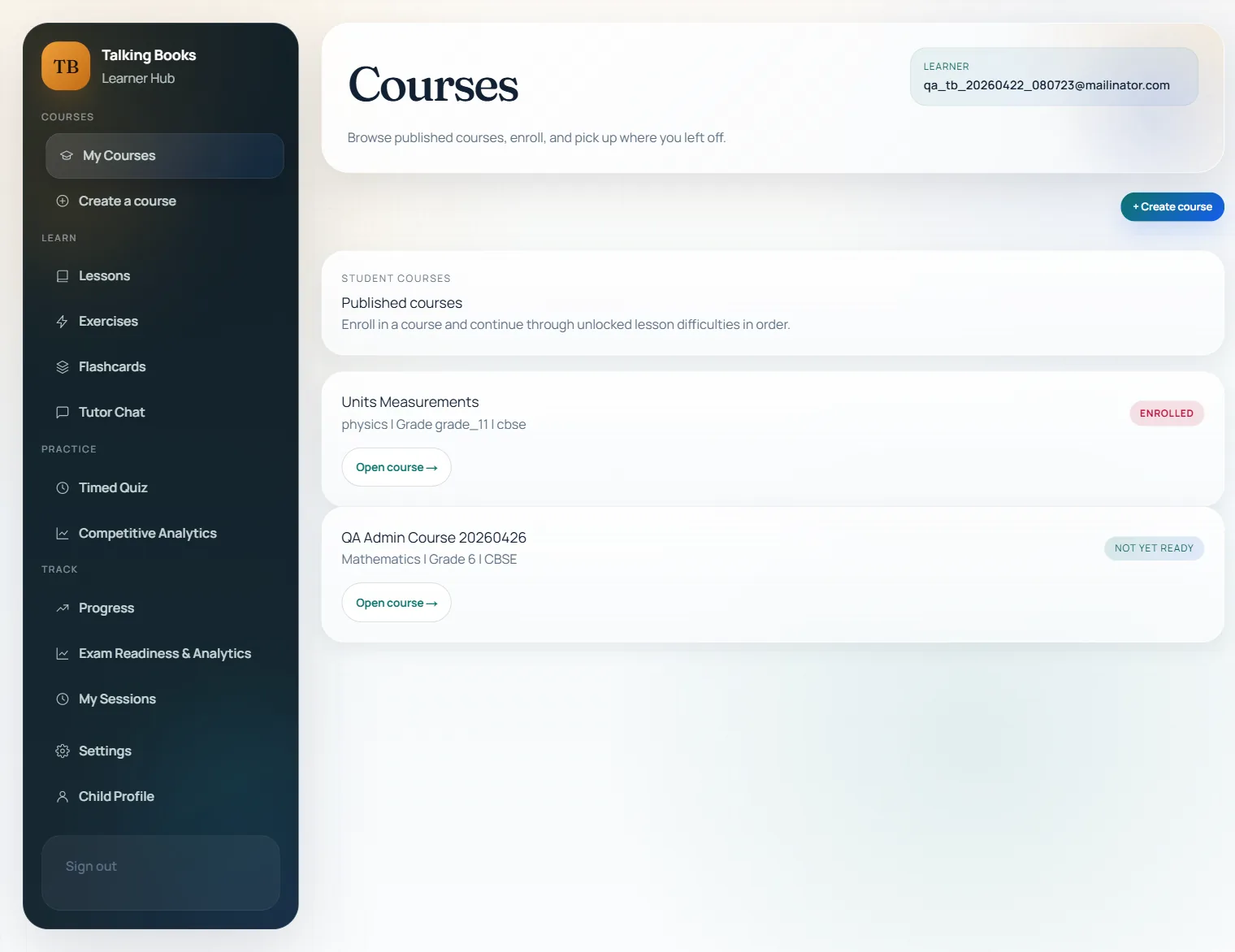1235x952 pixels.
Task: Click the Courses page title
Action: click(433, 84)
